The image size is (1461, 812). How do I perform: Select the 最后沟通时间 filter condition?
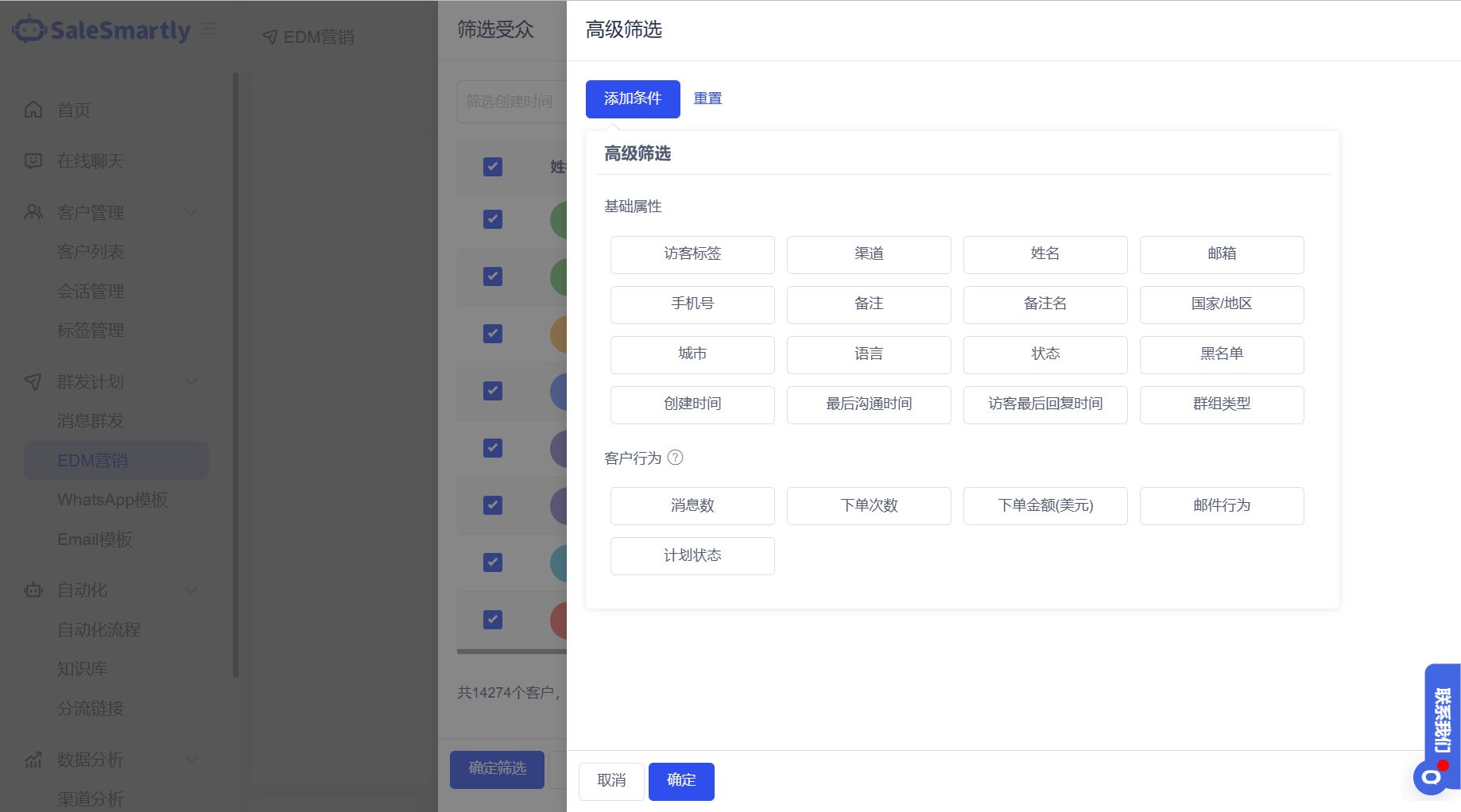pos(869,404)
